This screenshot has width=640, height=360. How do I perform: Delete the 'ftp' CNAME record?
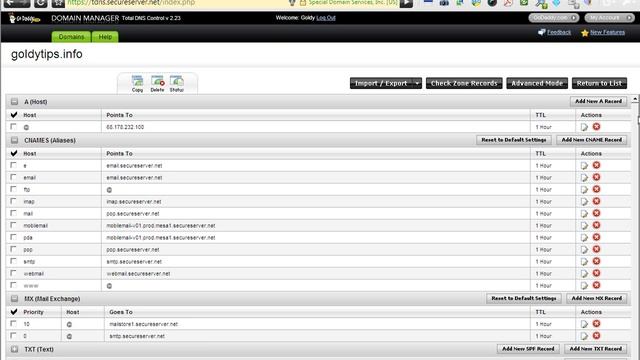click(x=596, y=189)
